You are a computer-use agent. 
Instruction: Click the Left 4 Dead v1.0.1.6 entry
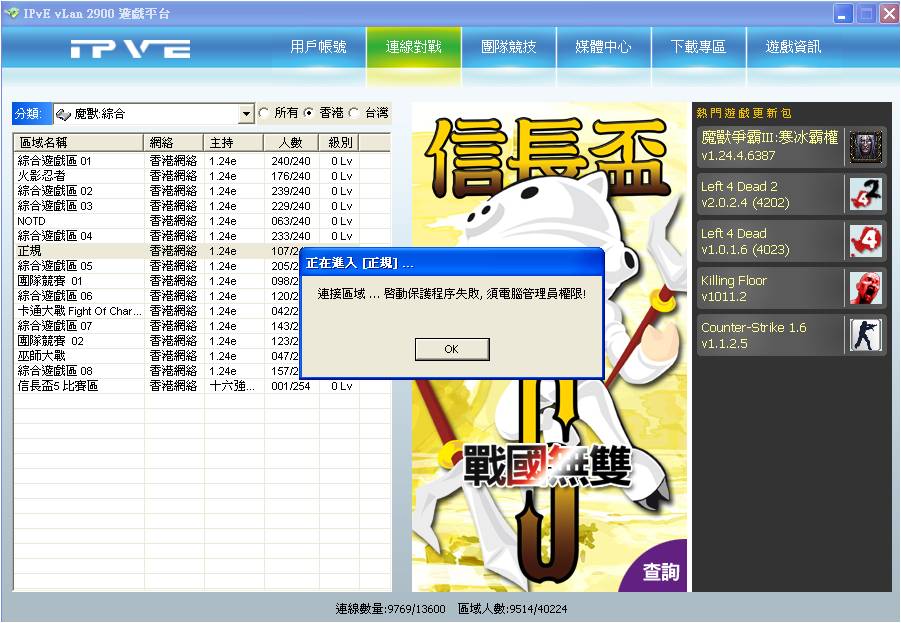coord(791,241)
